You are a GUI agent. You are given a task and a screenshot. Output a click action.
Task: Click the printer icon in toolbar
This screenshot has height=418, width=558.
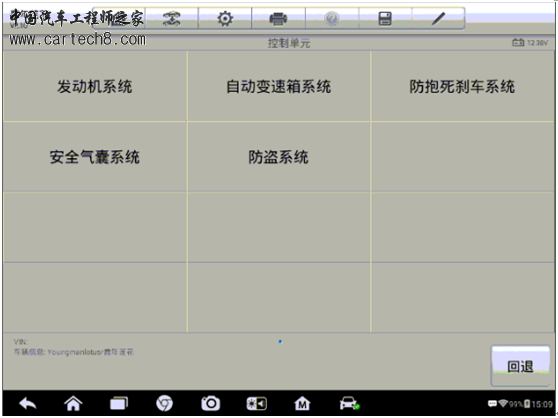pos(278,18)
